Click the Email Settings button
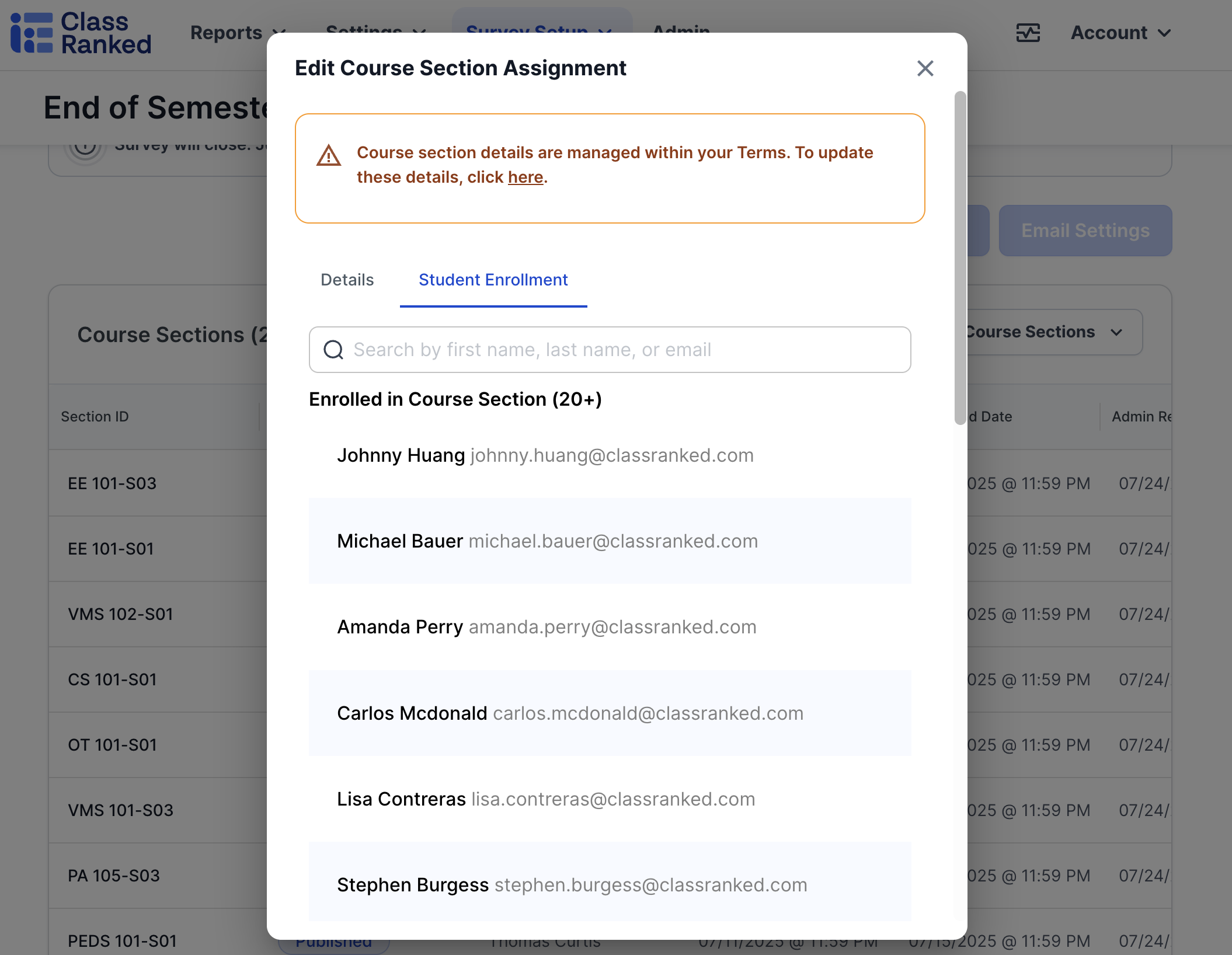 (x=1085, y=231)
